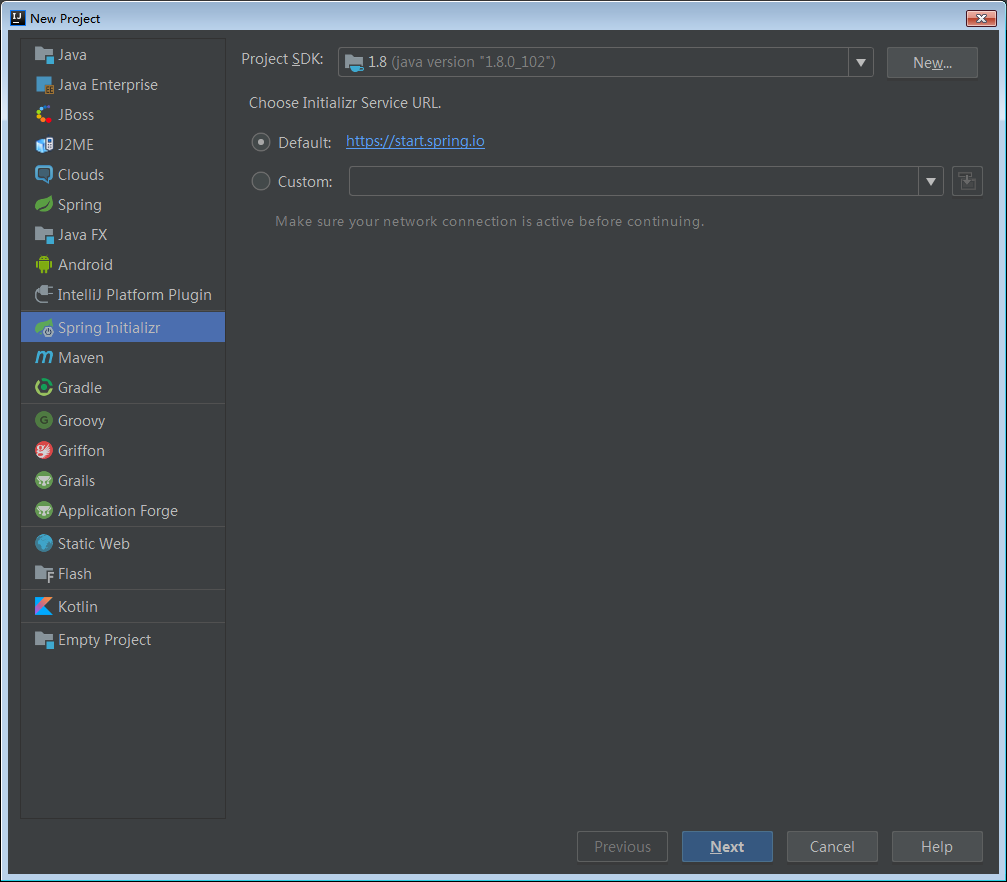
Task: Select the Spring row label
Action: point(80,205)
